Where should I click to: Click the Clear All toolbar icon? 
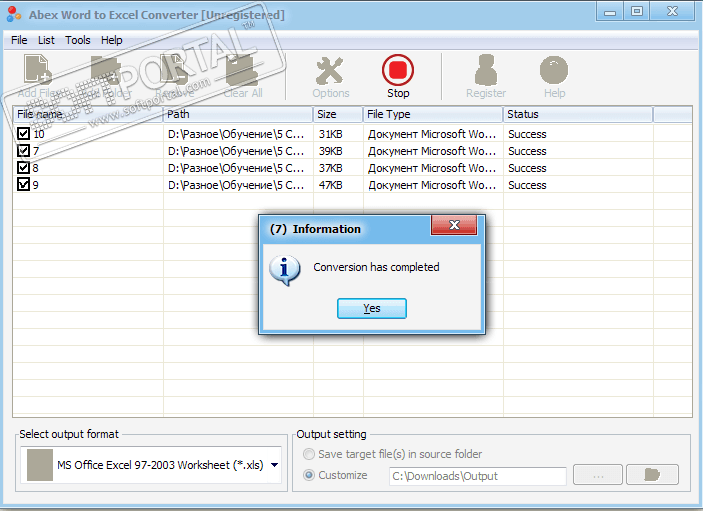tap(242, 70)
